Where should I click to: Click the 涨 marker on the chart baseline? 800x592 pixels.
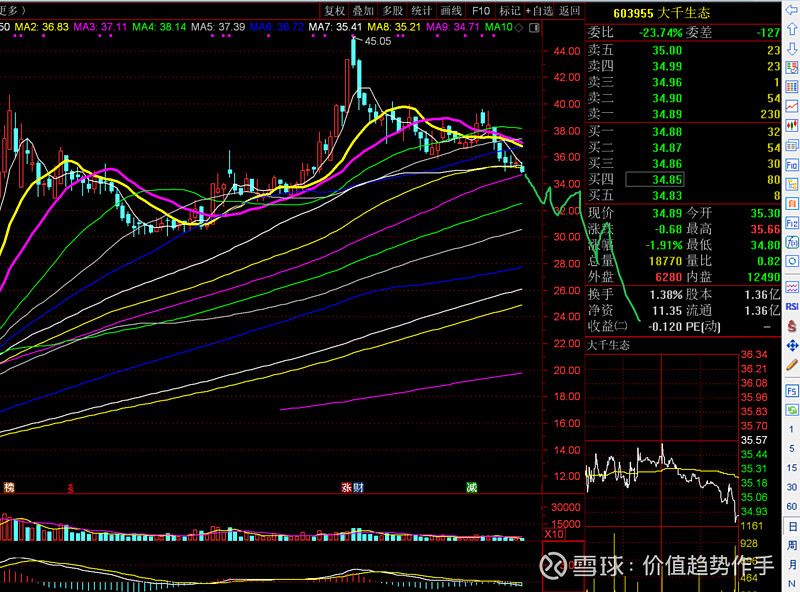[x=346, y=487]
